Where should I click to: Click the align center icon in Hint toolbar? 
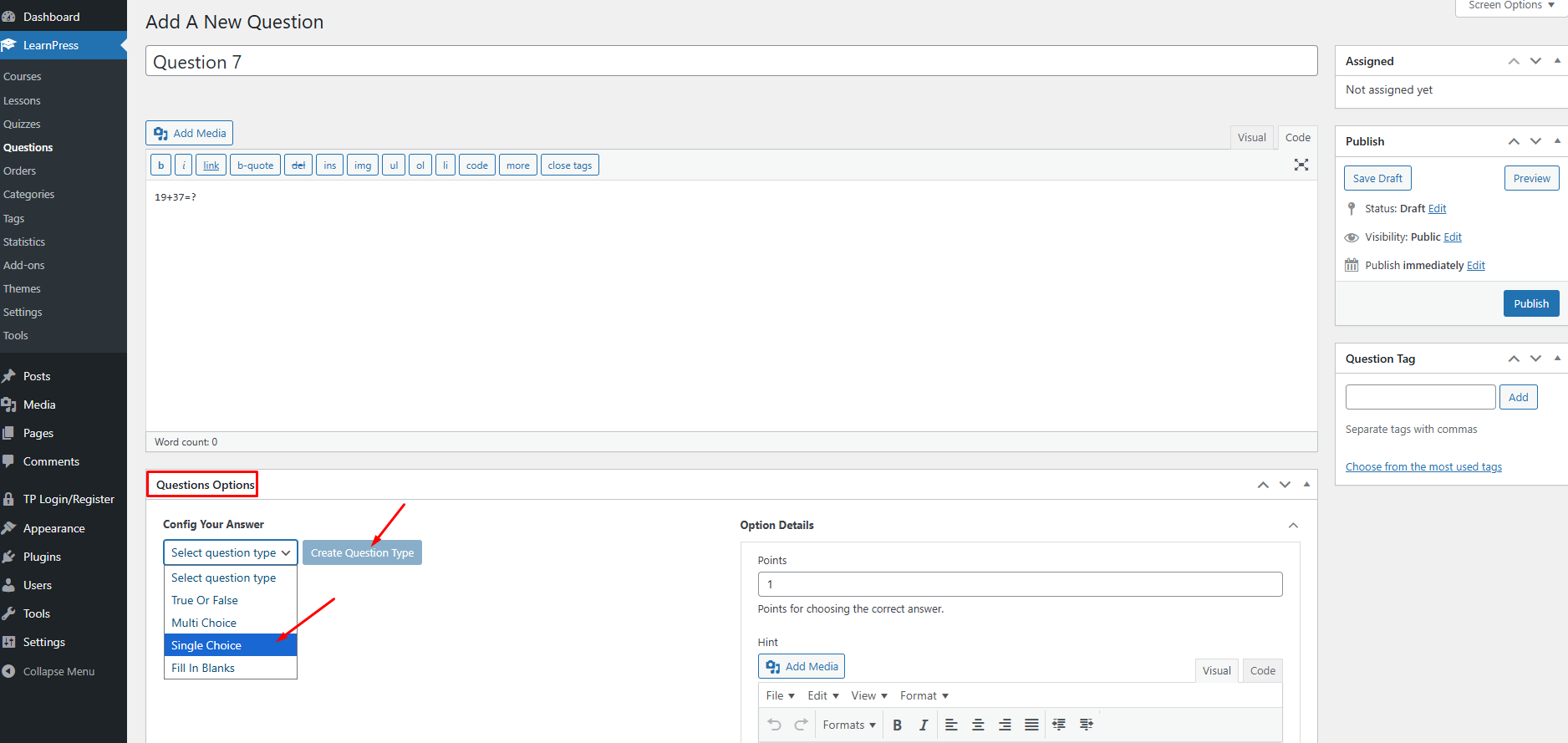coord(978,725)
